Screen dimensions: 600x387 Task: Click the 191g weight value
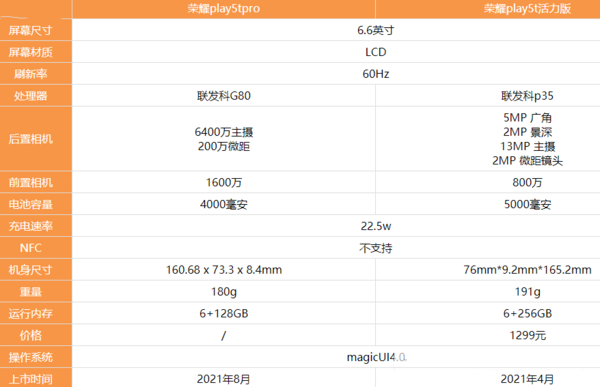pos(527,292)
